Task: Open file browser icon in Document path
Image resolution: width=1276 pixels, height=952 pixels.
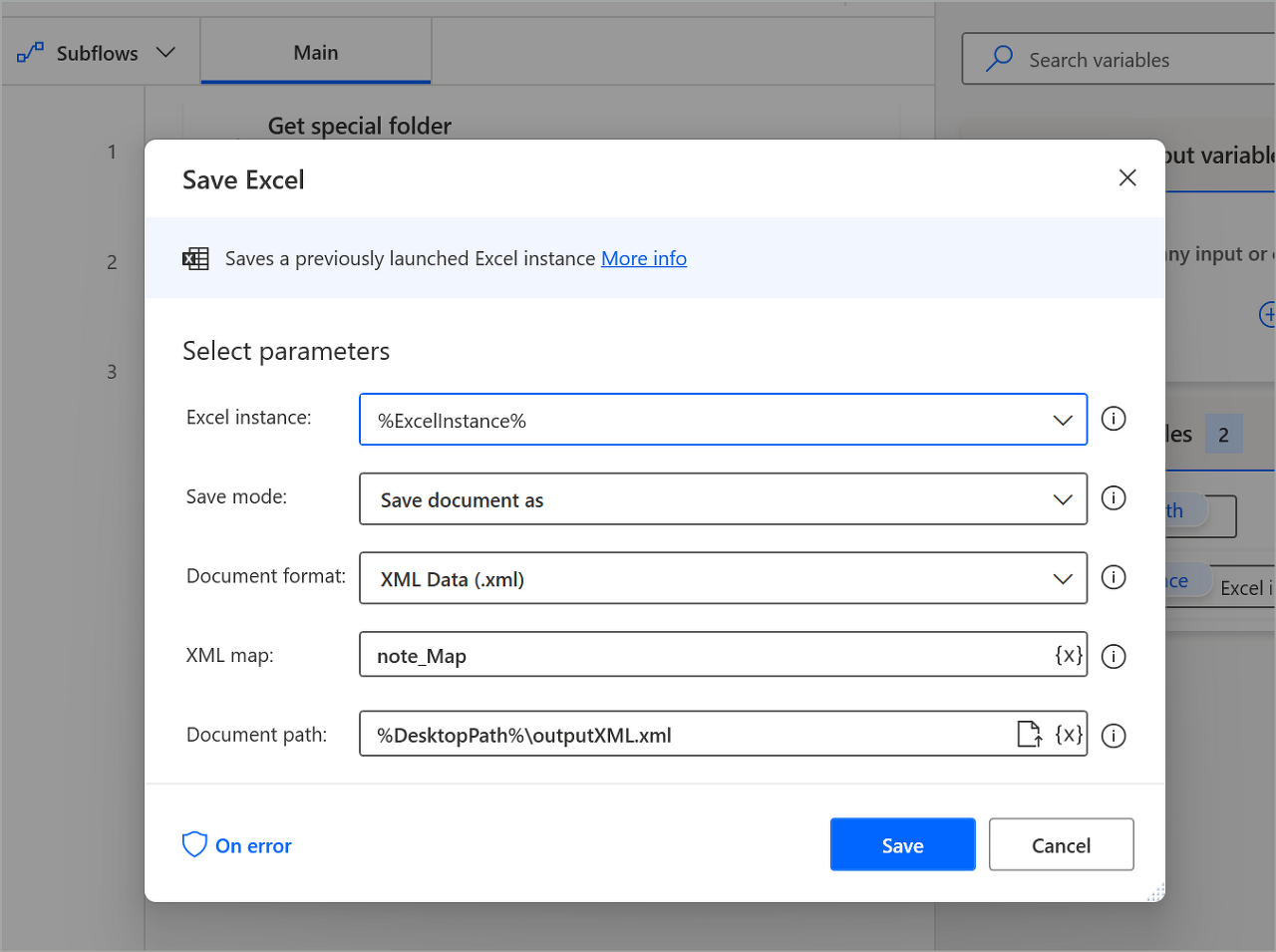Action: [1030, 735]
